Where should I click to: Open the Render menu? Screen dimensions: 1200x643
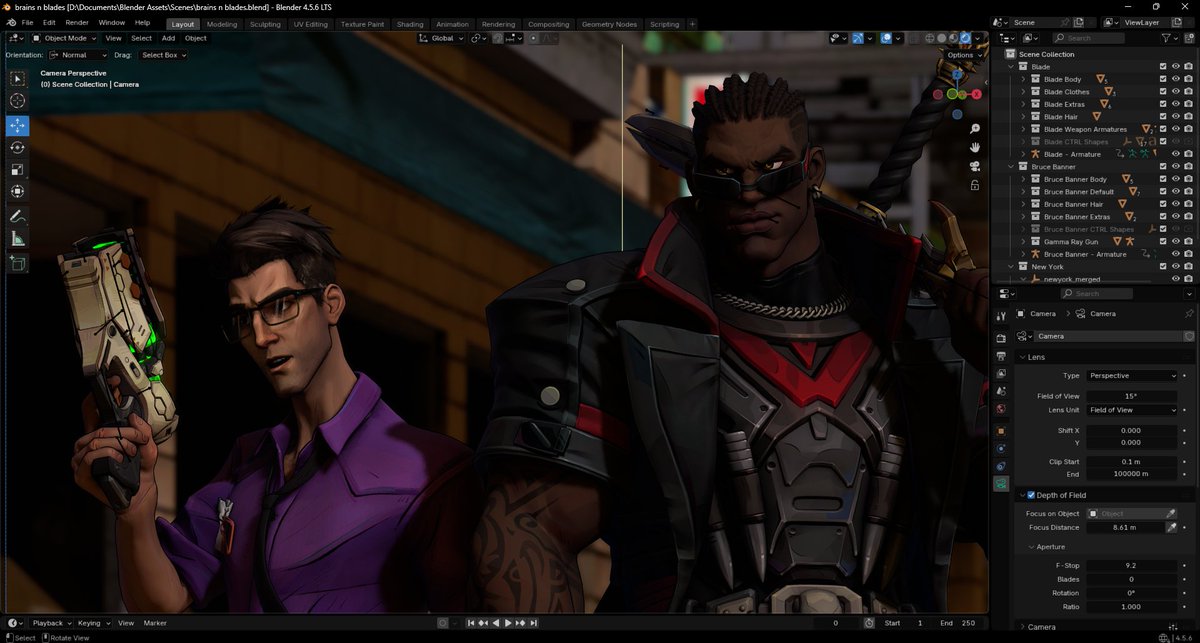(77, 23)
